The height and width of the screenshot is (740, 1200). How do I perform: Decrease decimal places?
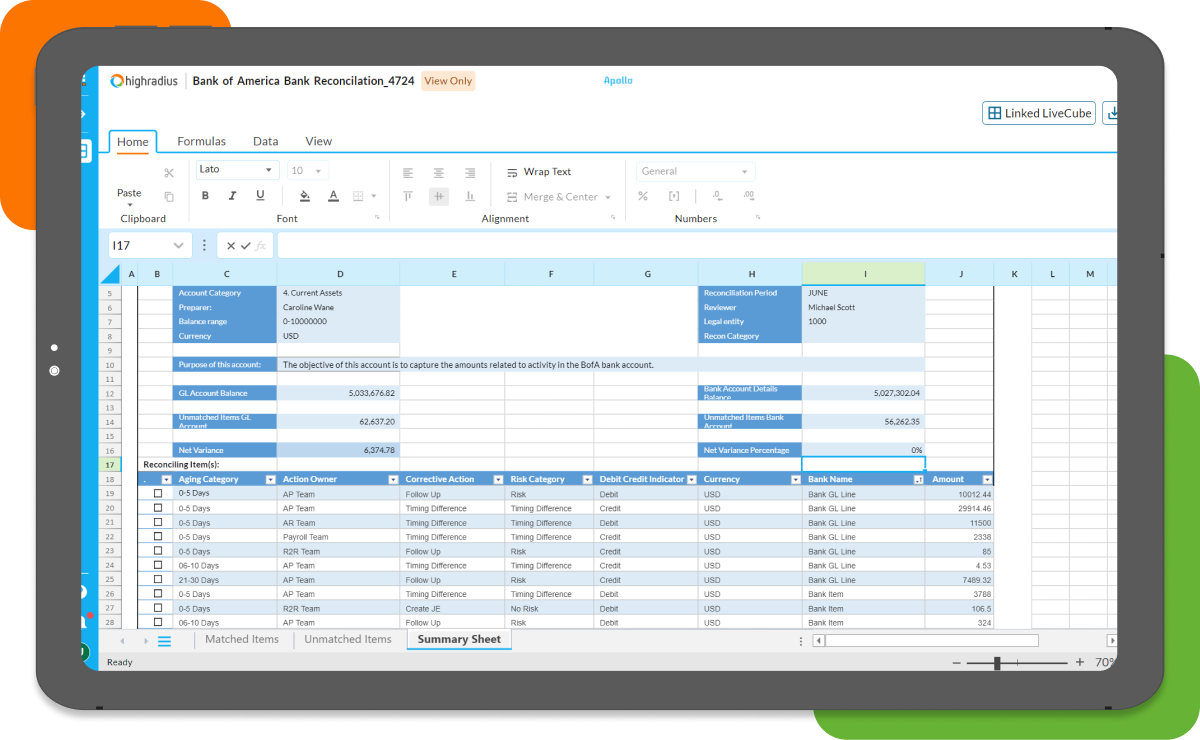point(717,196)
